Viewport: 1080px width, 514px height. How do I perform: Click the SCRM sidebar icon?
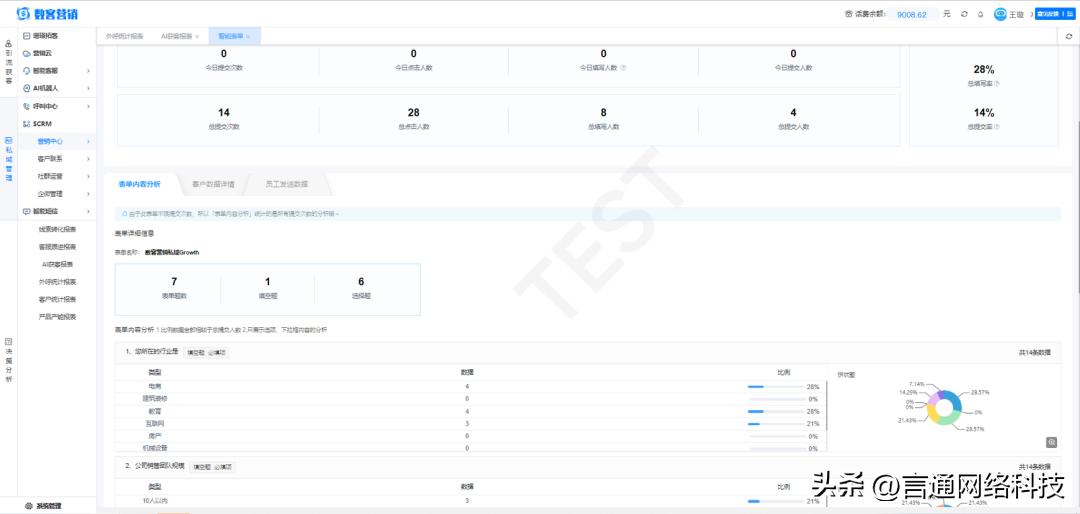[26, 123]
